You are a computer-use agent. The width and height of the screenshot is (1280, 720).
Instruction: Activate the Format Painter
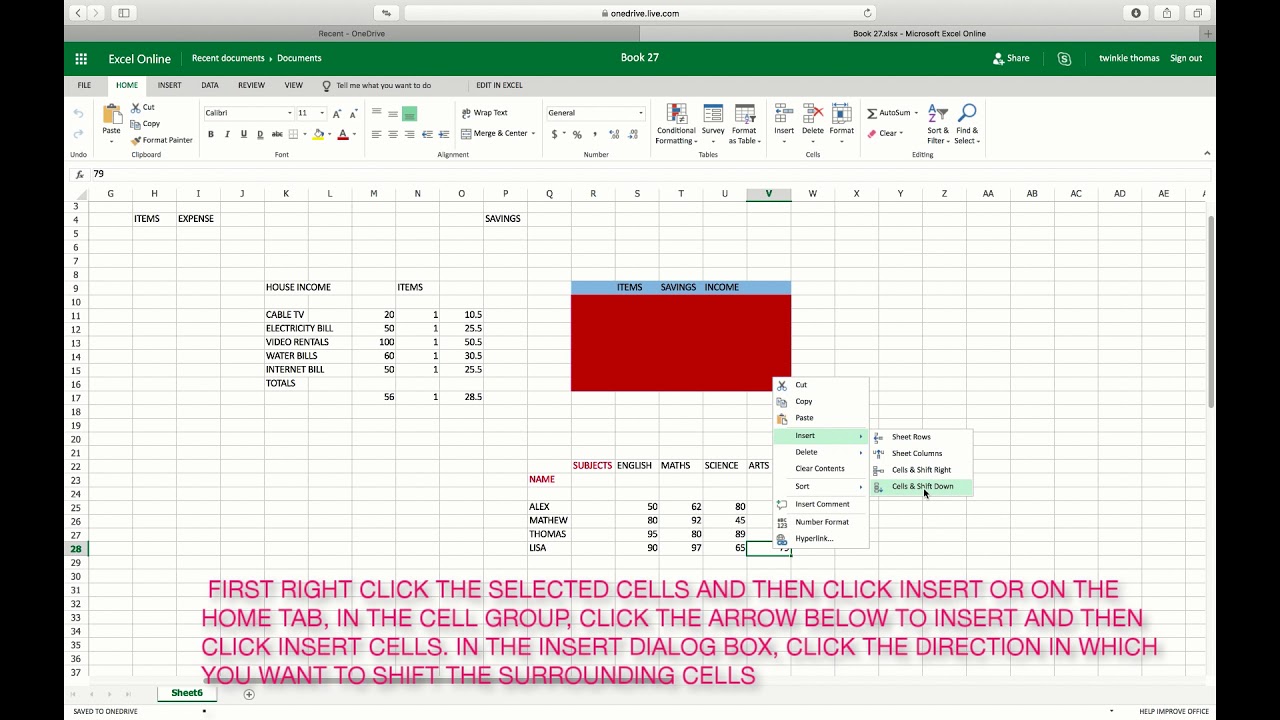coord(162,140)
